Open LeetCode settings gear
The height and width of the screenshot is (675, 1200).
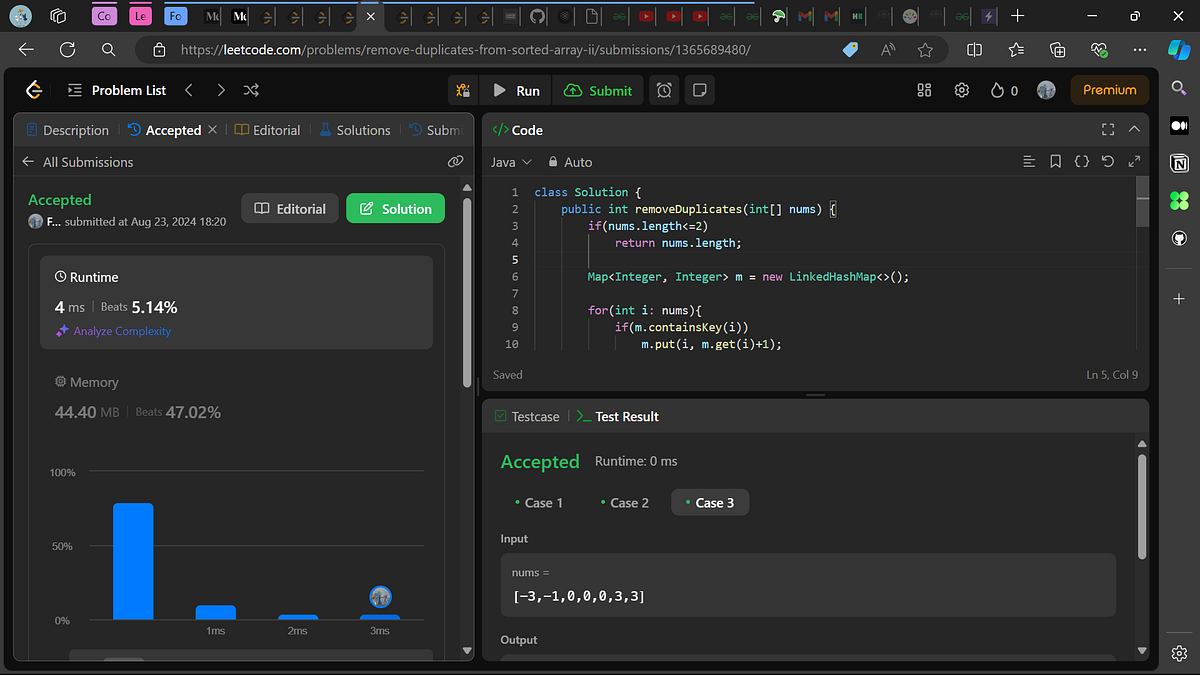pyautogui.click(x=961, y=90)
